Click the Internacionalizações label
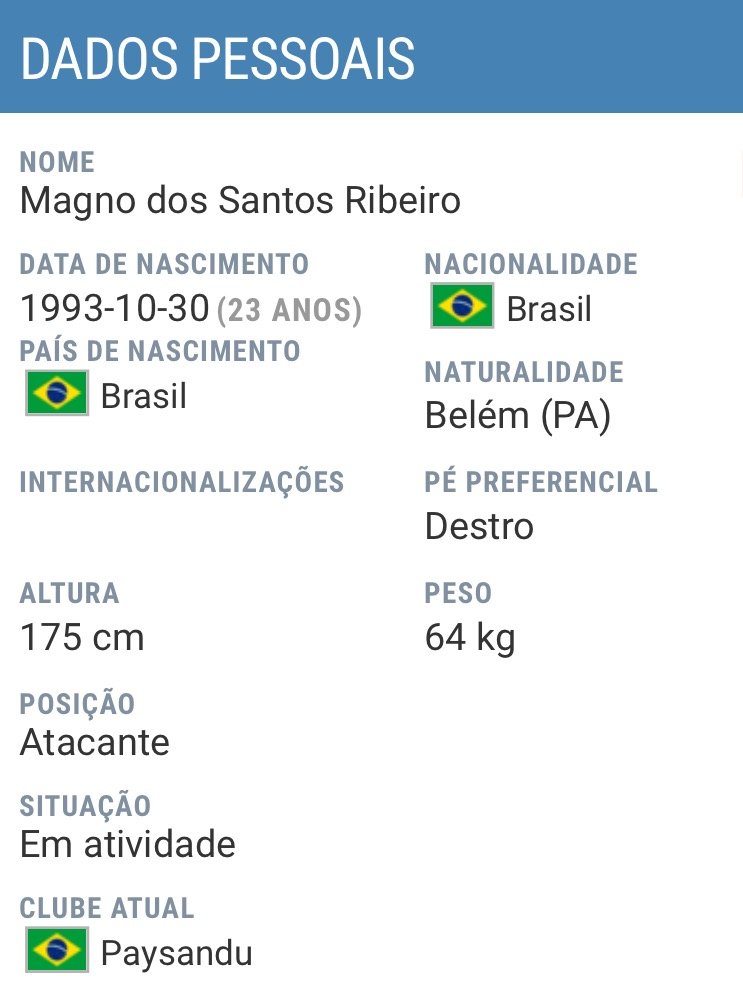Screen dimensions: 743x995 [182, 482]
